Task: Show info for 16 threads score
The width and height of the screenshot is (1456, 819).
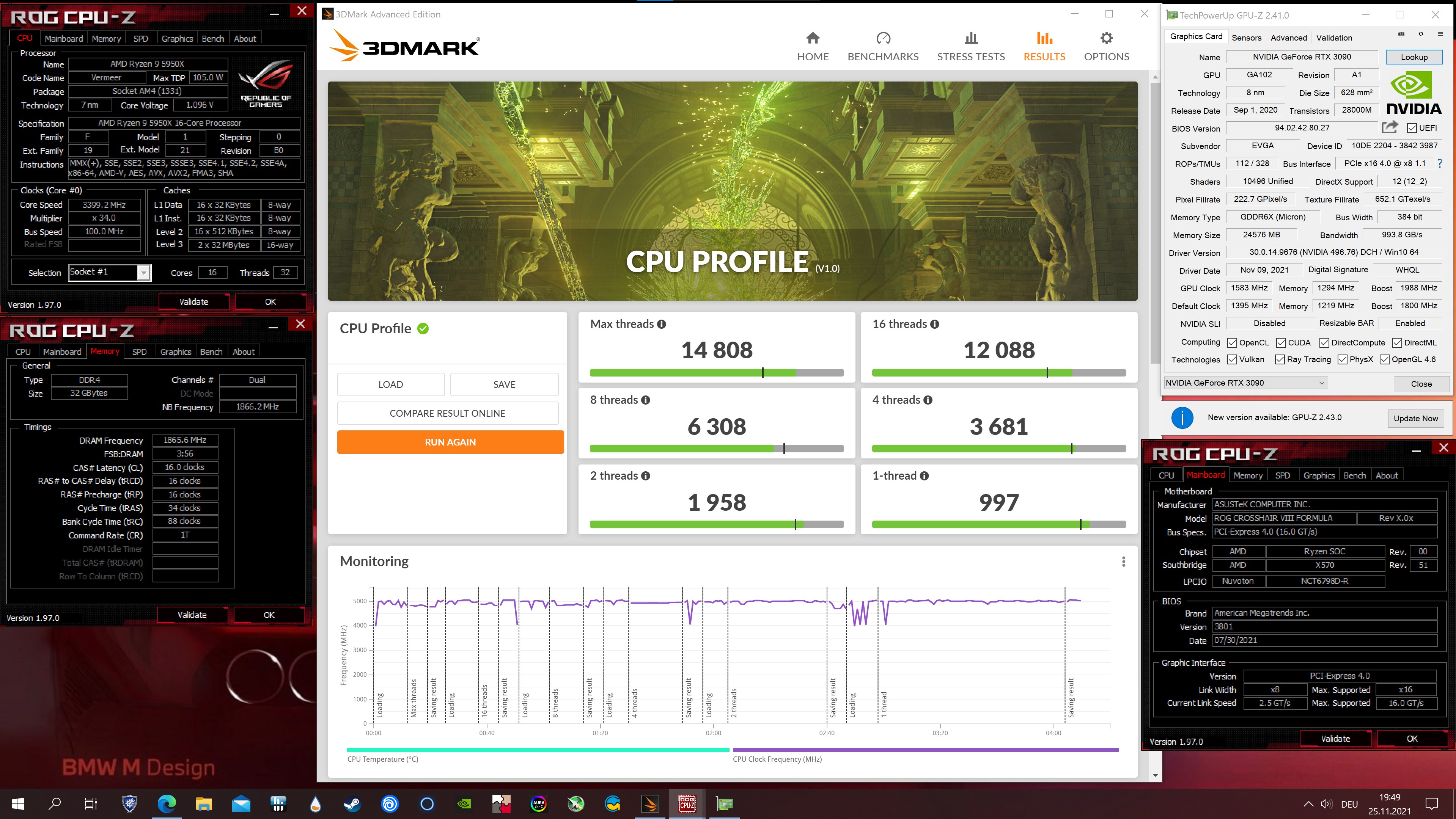Action: (934, 324)
